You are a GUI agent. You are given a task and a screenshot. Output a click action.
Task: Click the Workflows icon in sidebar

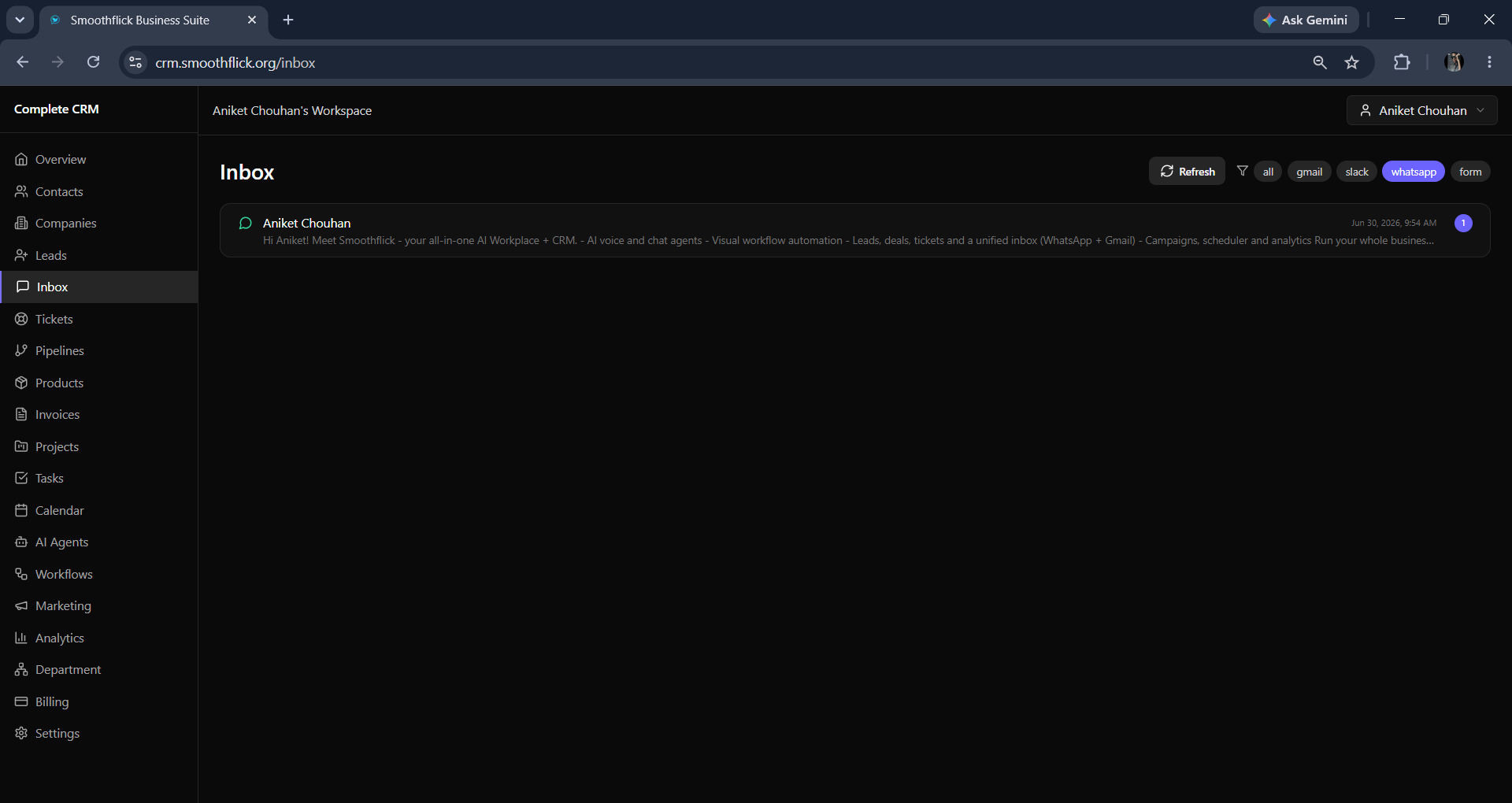coord(21,574)
